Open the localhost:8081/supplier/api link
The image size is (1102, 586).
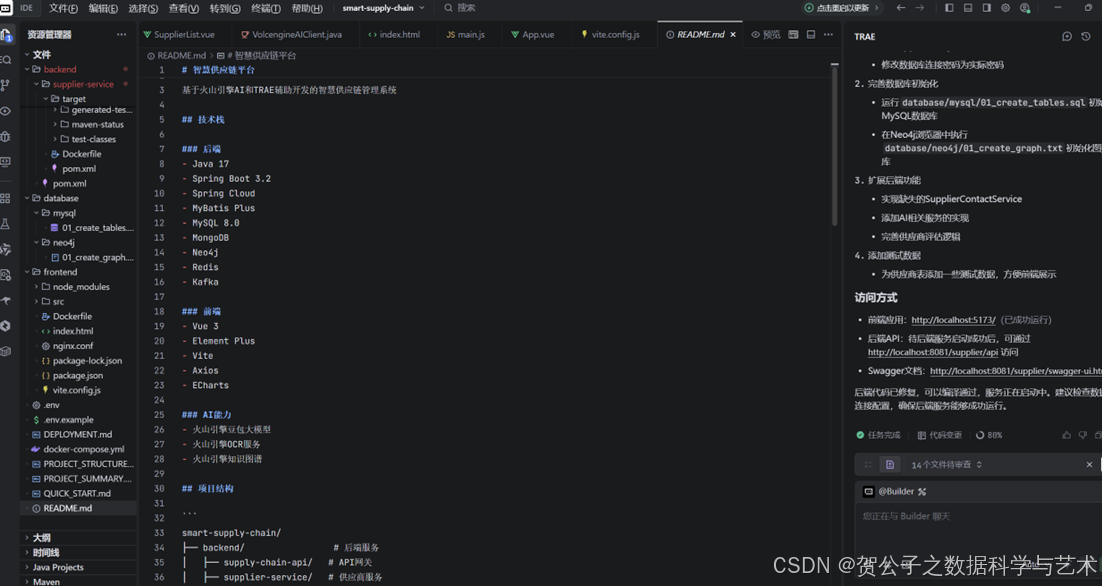933,352
